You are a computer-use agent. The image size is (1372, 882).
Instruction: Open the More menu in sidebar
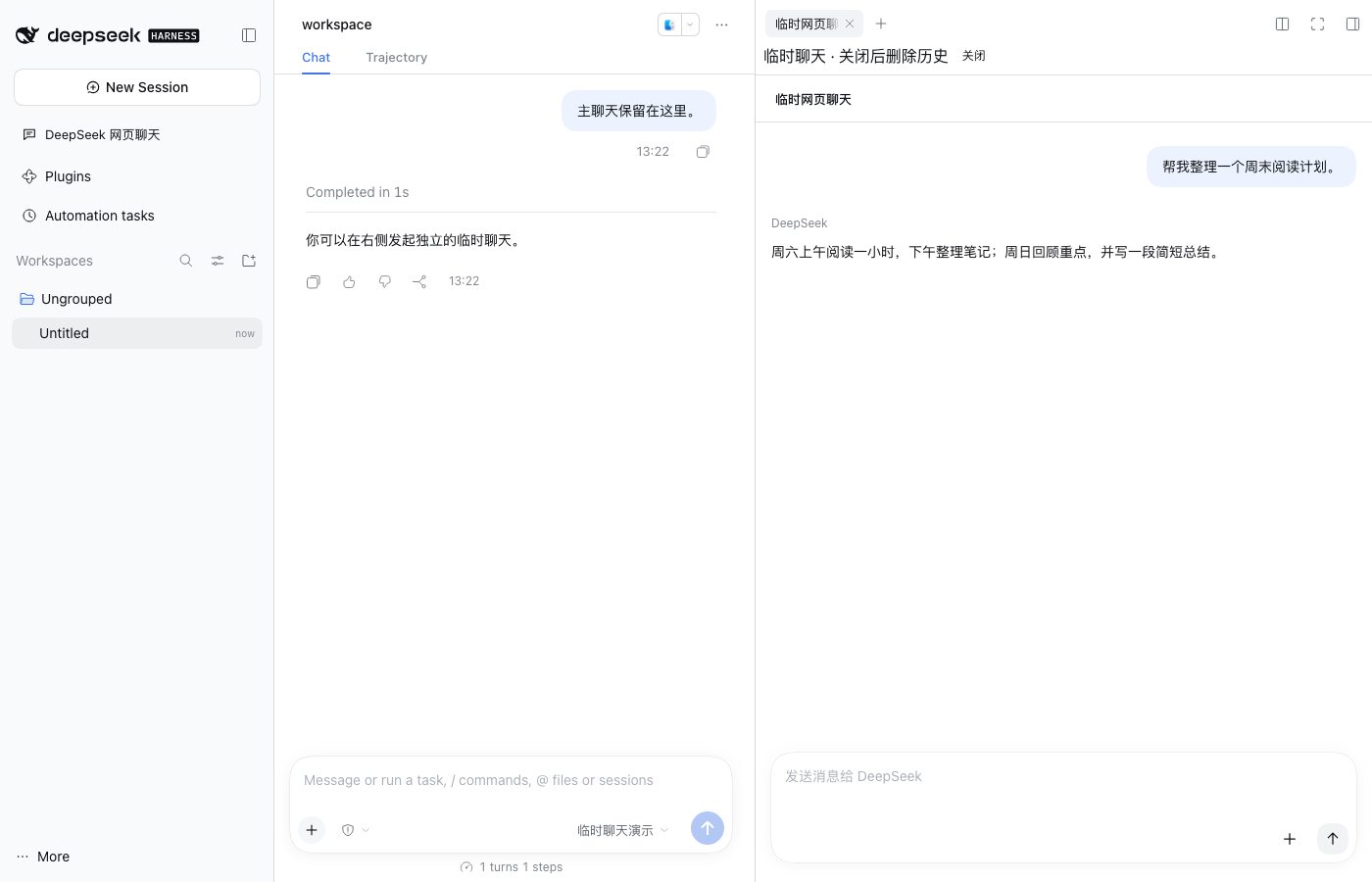[x=43, y=857]
